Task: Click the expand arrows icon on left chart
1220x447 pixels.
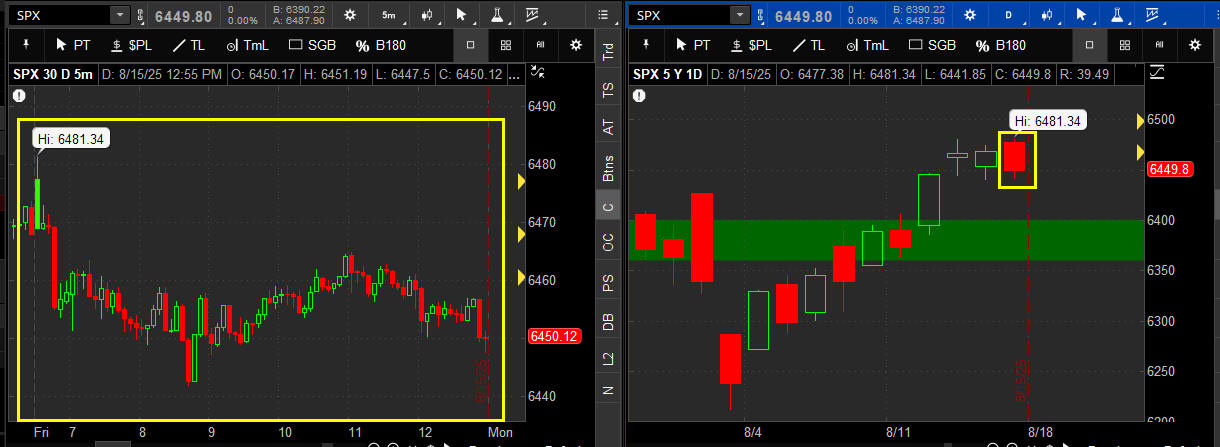Action: (538, 72)
